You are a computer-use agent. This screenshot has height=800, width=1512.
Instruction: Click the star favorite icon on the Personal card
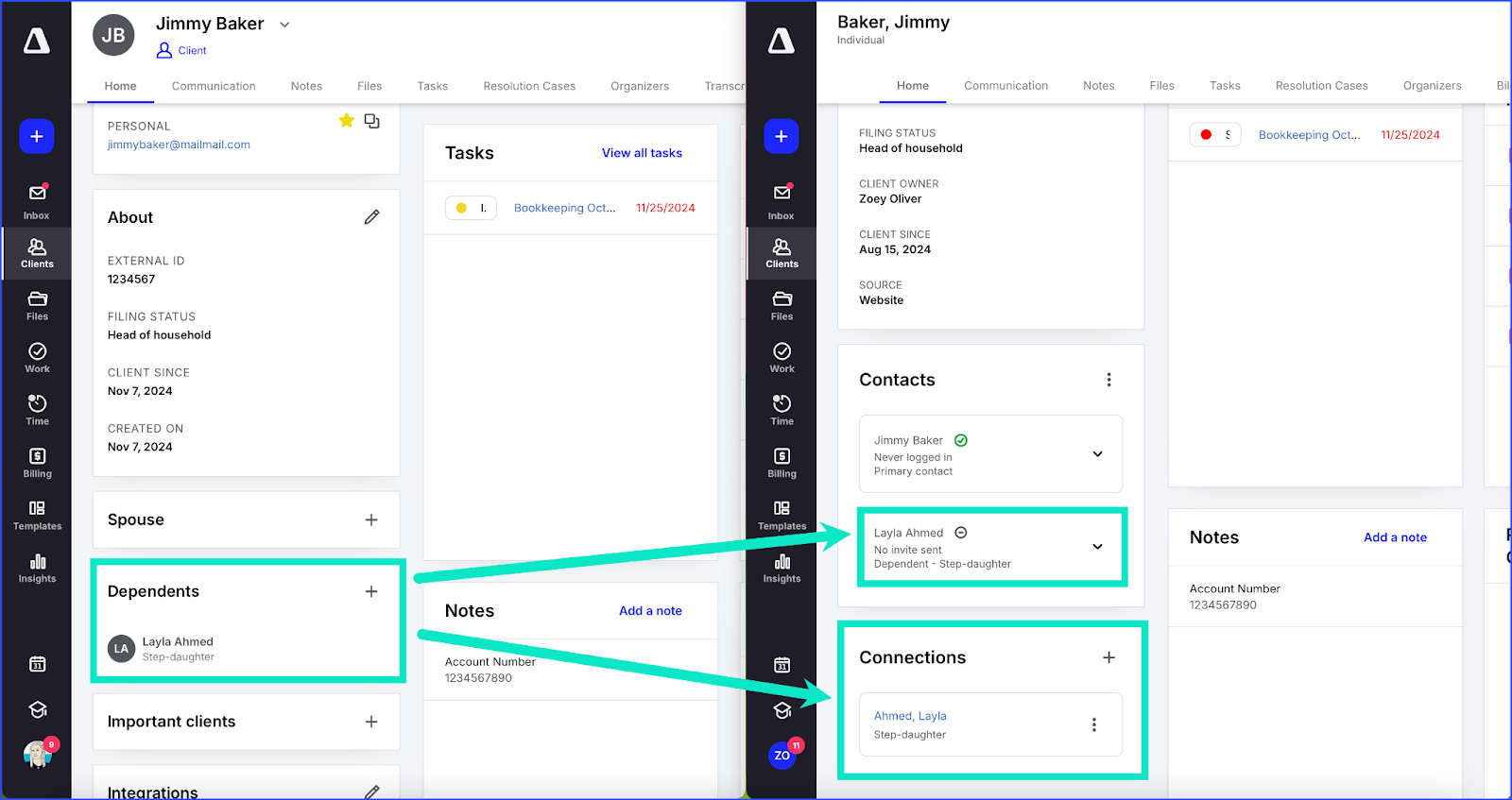pyautogui.click(x=347, y=121)
